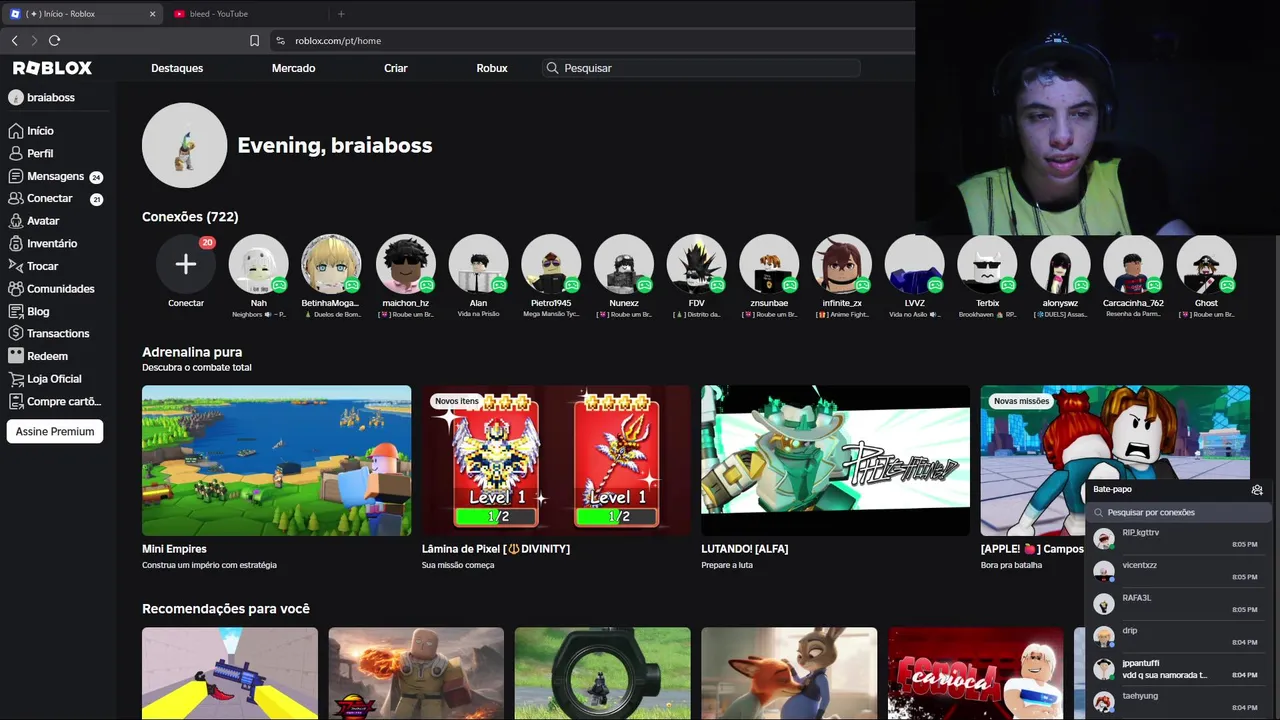
Task: Open chat with vicentxzz
Action: (1178, 571)
